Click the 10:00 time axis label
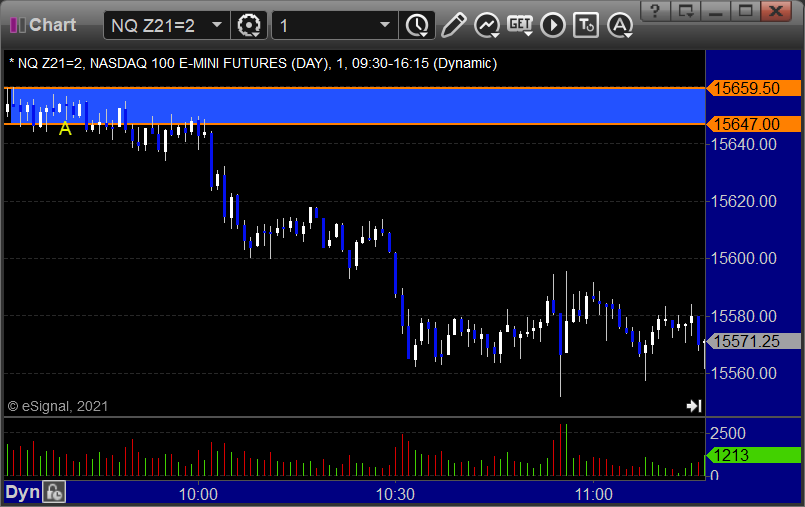This screenshot has height=507, width=805. (198, 494)
